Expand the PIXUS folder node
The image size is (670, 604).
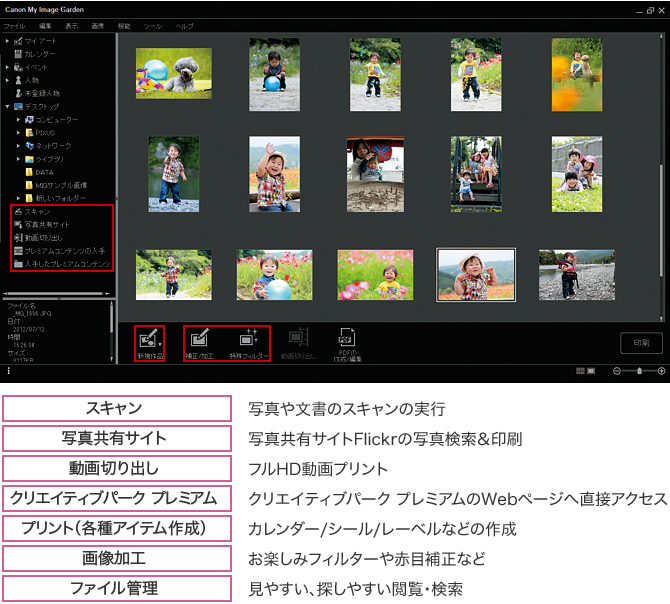coord(18,132)
